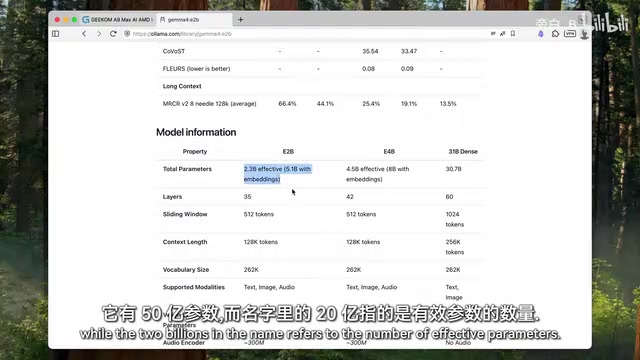Click the CoVoST row label
The image size is (640, 360).
(174, 51)
